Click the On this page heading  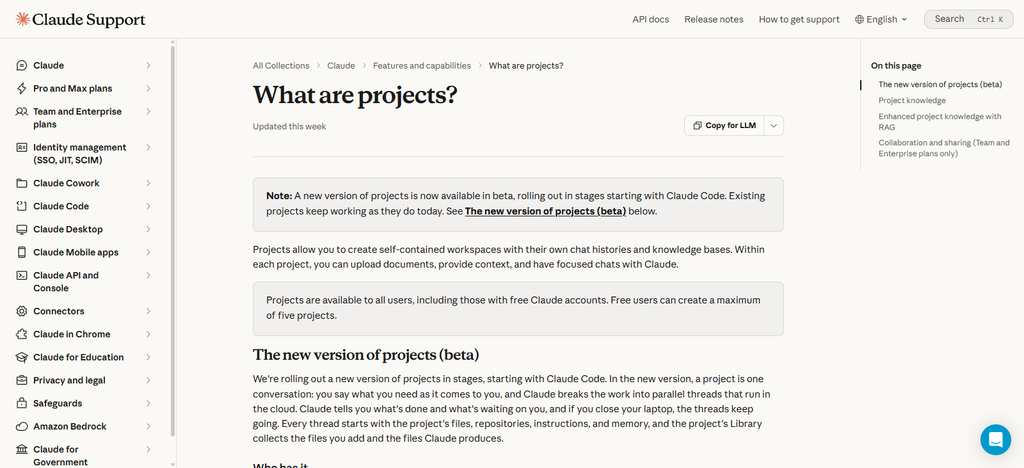896,65
